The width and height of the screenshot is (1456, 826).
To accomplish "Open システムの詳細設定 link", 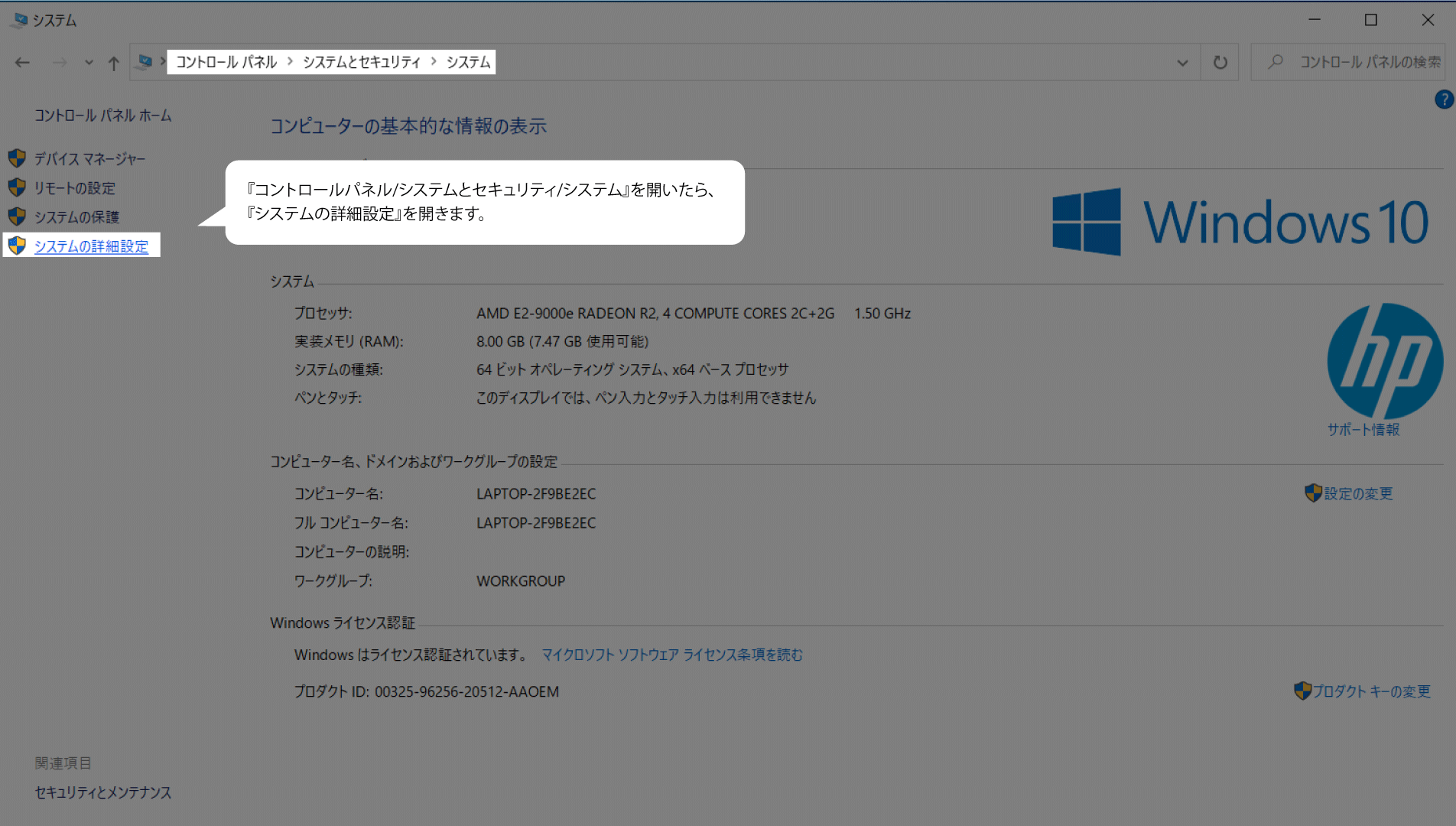I will pyautogui.click(x=91, y=246).
